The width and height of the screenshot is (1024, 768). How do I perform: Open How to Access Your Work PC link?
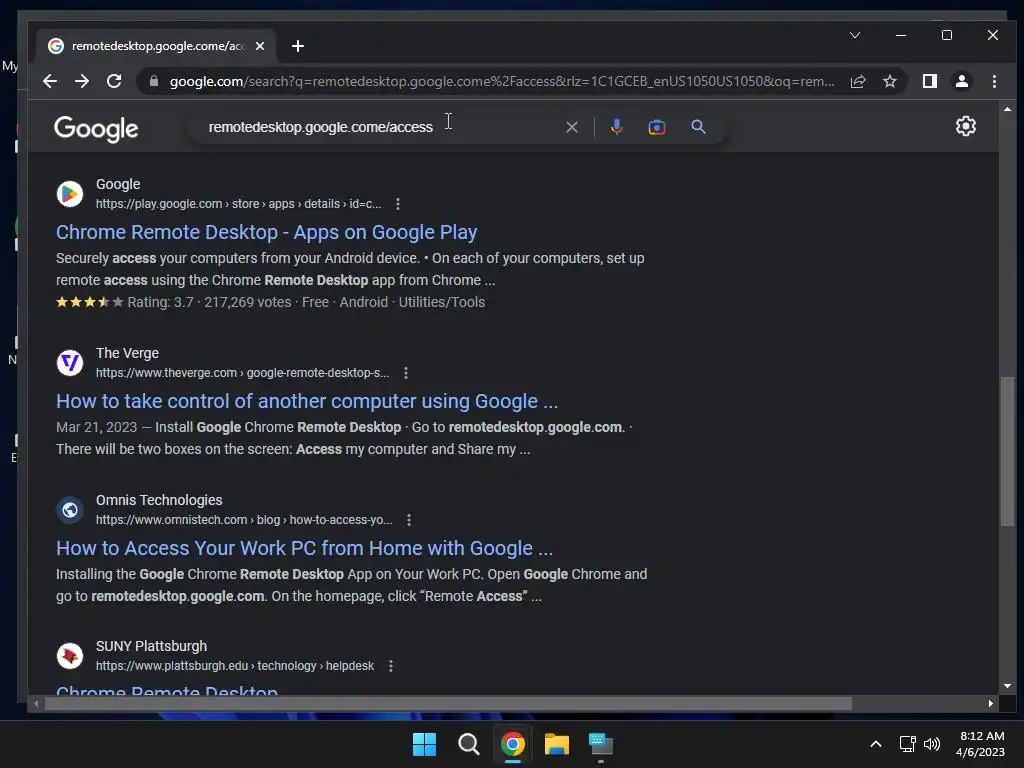tap(304, 548)
